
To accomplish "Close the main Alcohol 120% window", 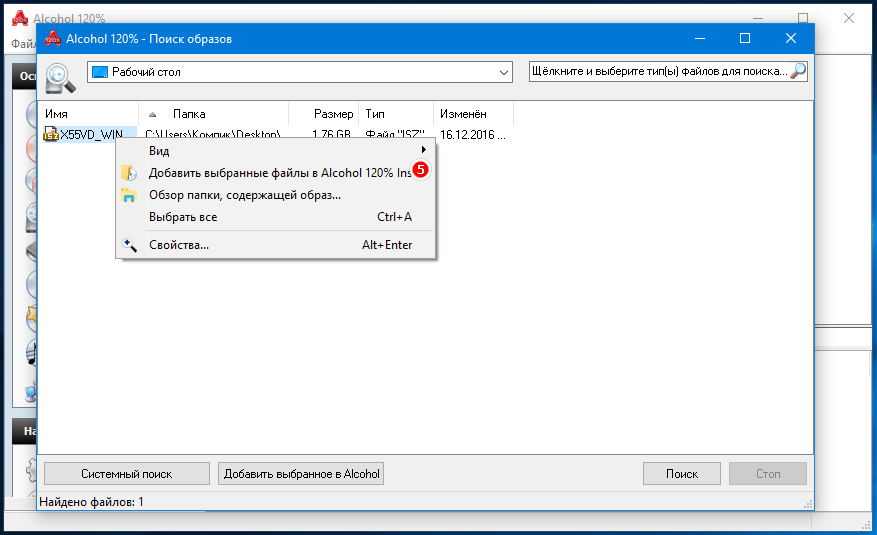I will tap(848, 18).
